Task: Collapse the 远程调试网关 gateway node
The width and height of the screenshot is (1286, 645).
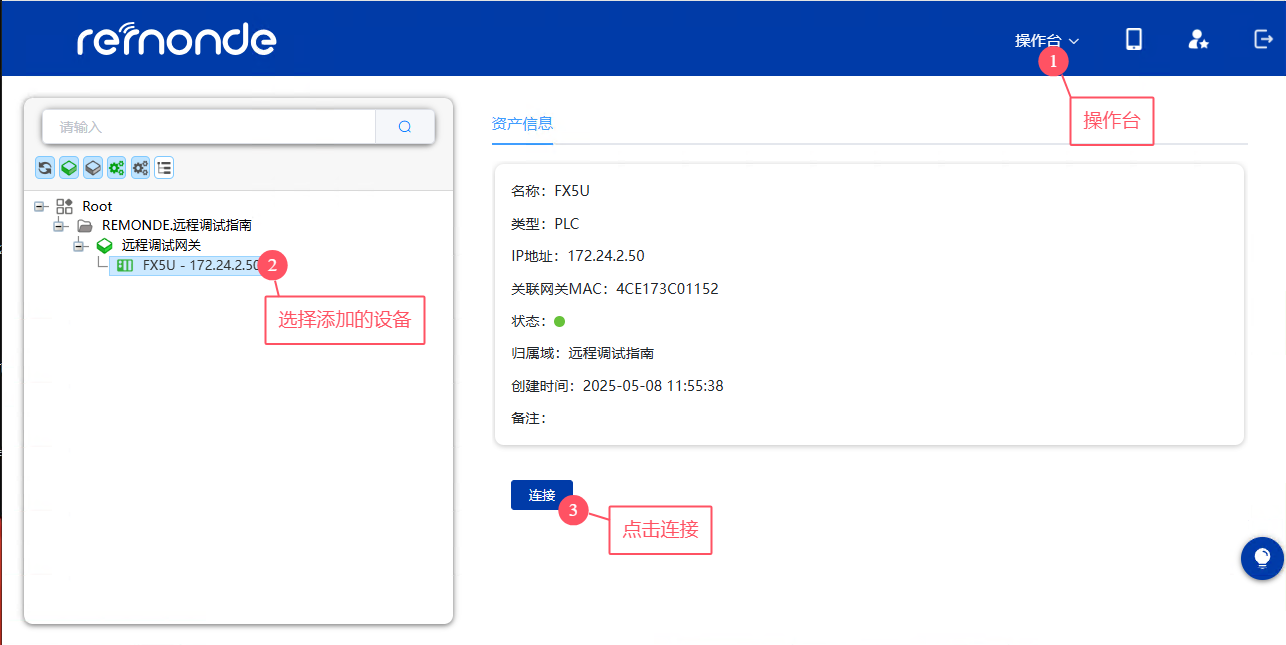Action: coord(80,245)
